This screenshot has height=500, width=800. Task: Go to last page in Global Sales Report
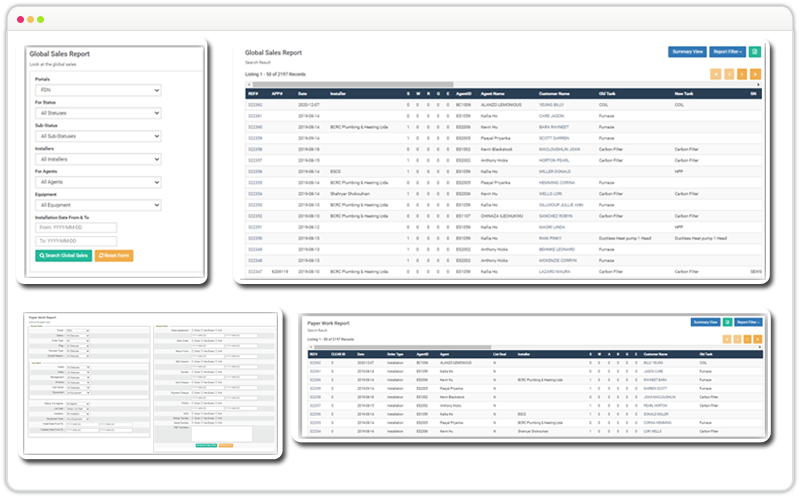(755, 74)
